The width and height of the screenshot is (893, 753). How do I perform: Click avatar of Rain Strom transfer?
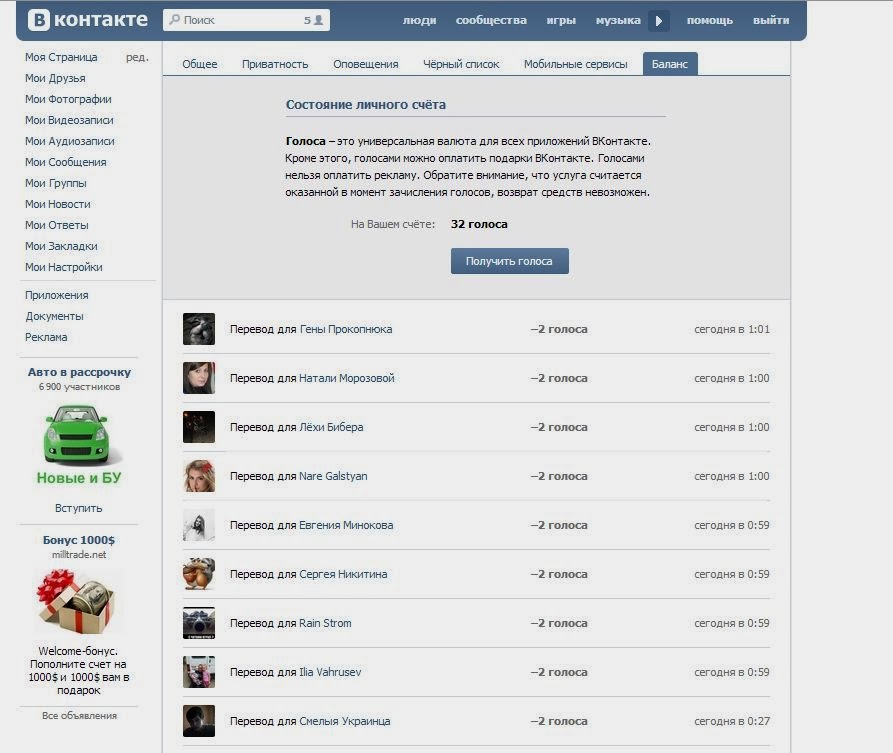tap(199, 623)
